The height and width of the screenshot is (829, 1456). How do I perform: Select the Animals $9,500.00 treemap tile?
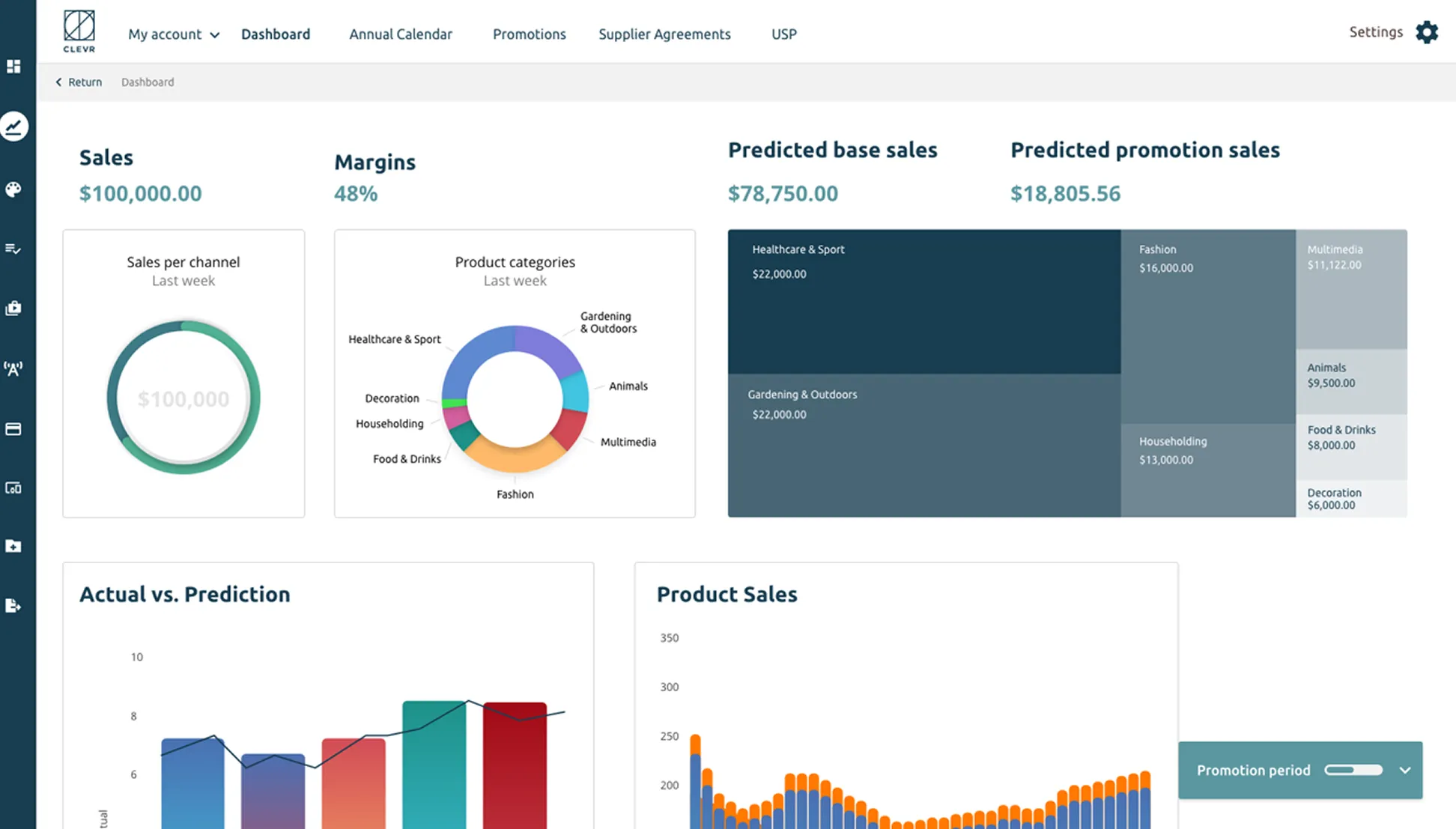tap(1351, 382)
